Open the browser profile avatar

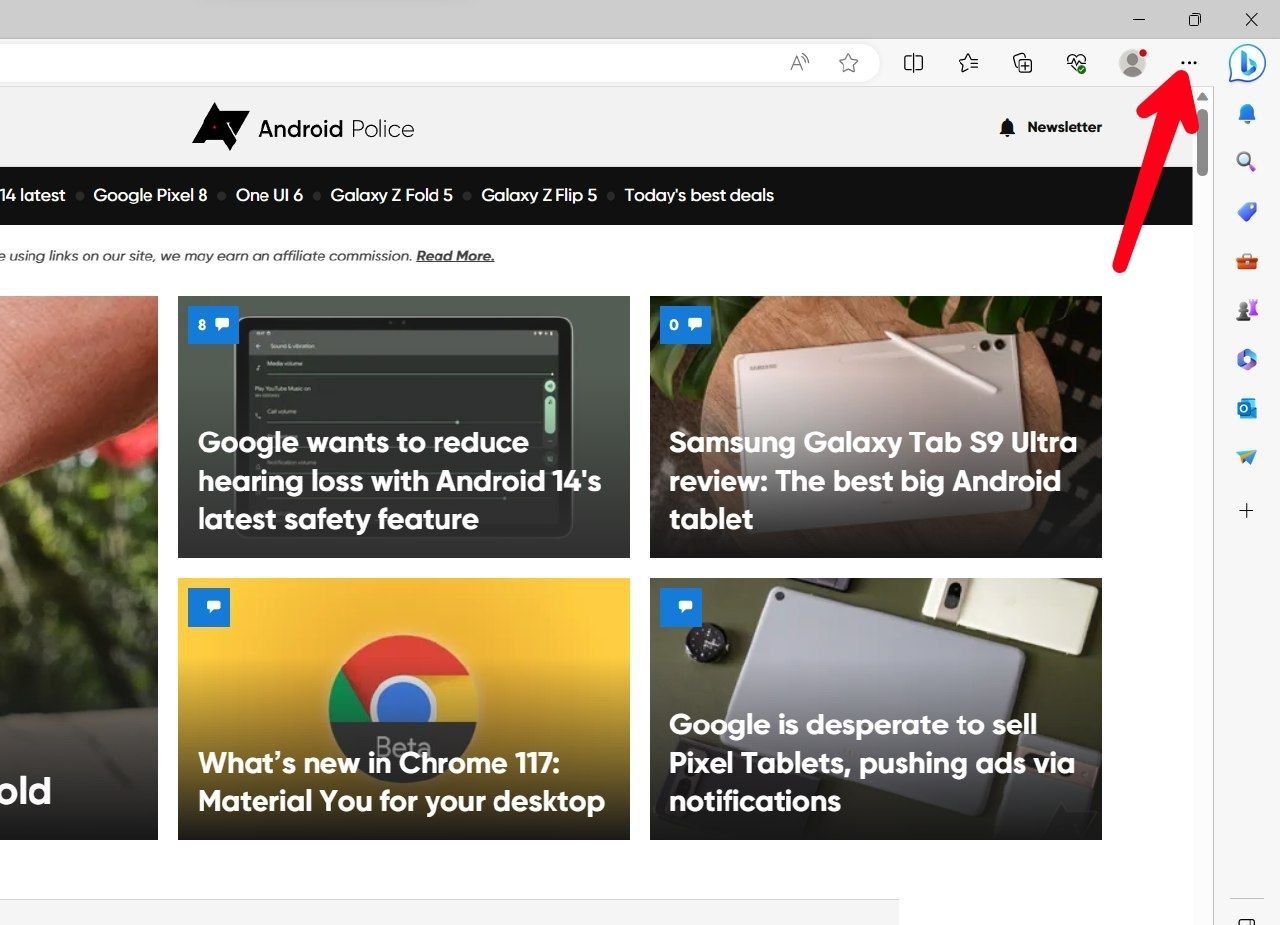click(1131, 62)
